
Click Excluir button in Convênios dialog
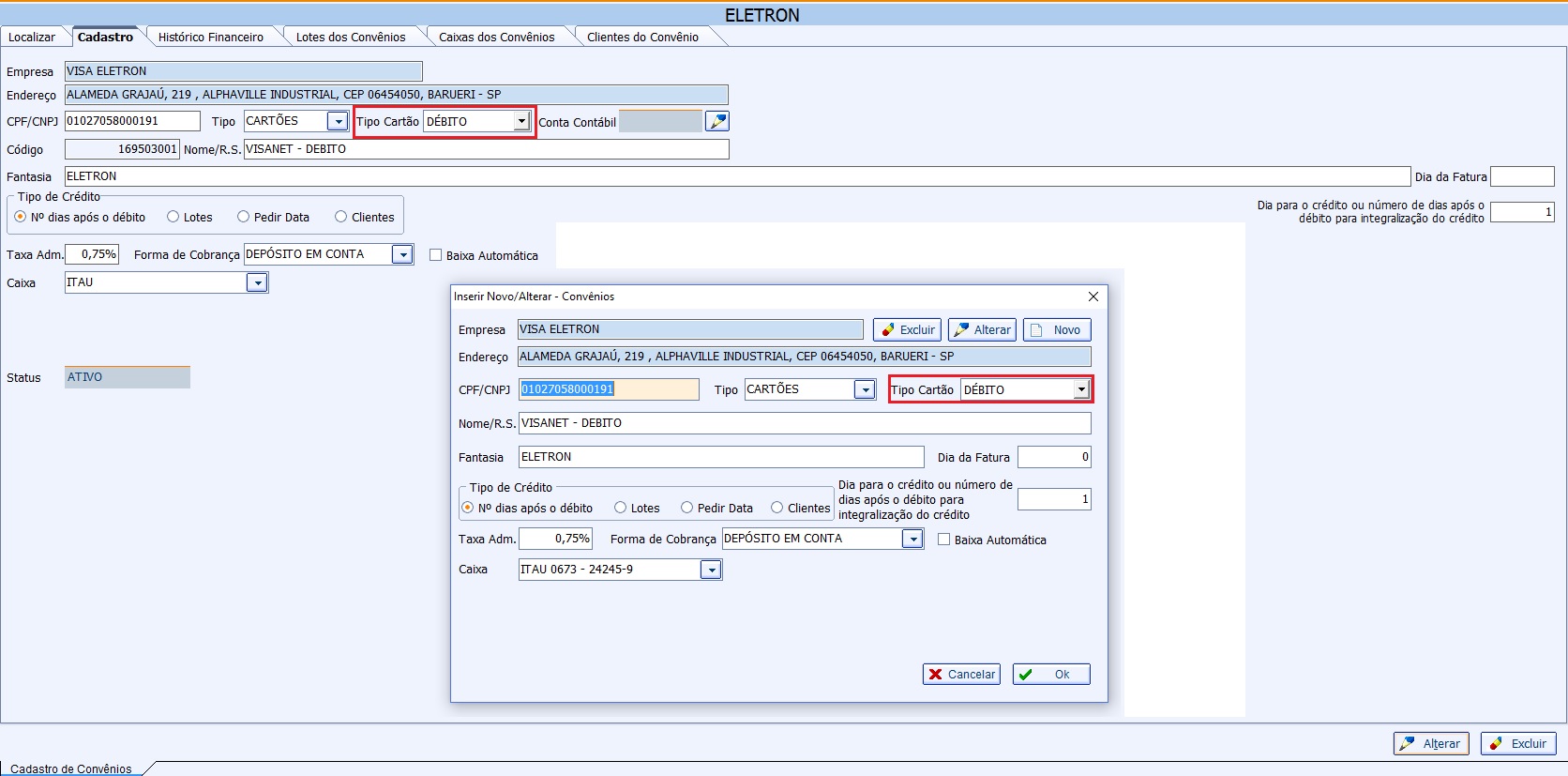pyautogui.click(x=907, y=329)
